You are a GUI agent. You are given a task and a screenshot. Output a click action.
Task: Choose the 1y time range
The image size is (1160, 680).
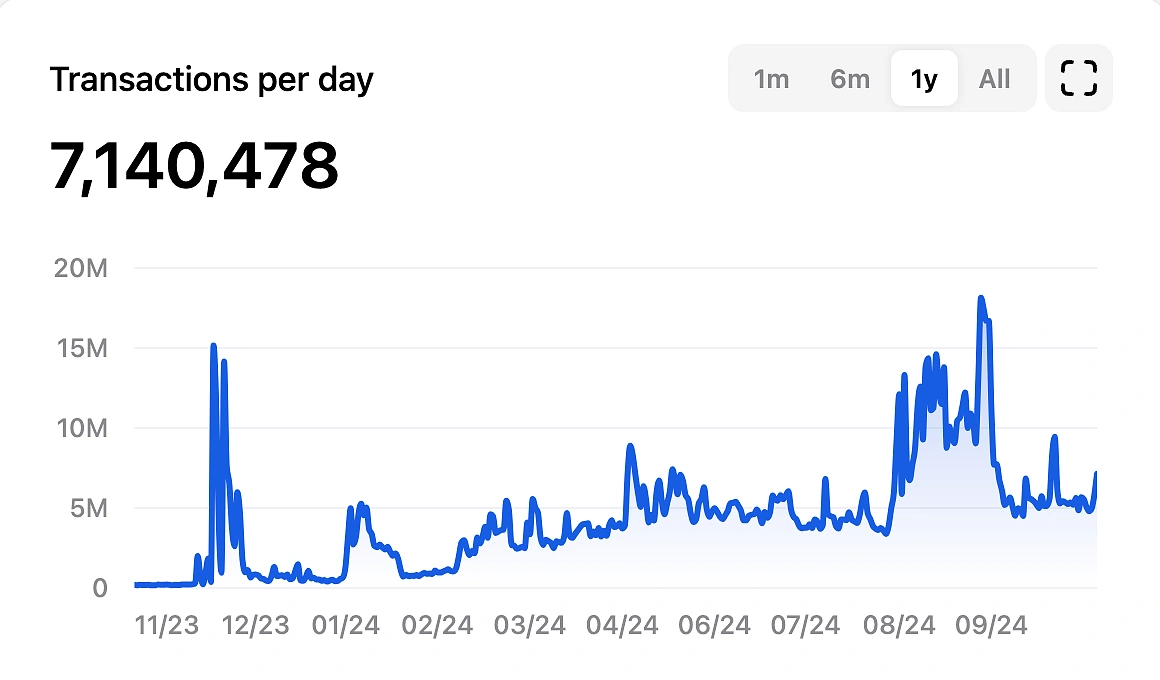[924, 79]
